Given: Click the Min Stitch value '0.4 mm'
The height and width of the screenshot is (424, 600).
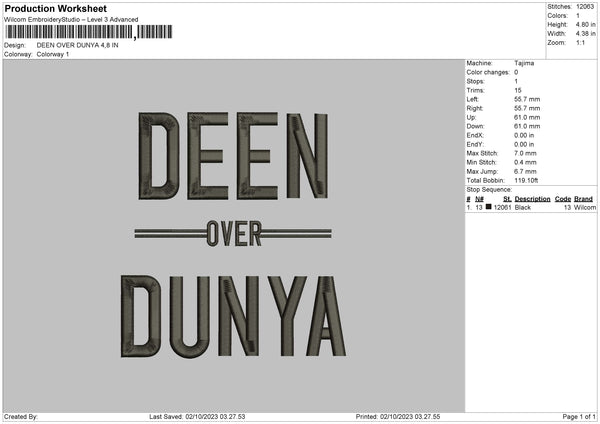Looking at the screenshot, I should pos(525,163).
